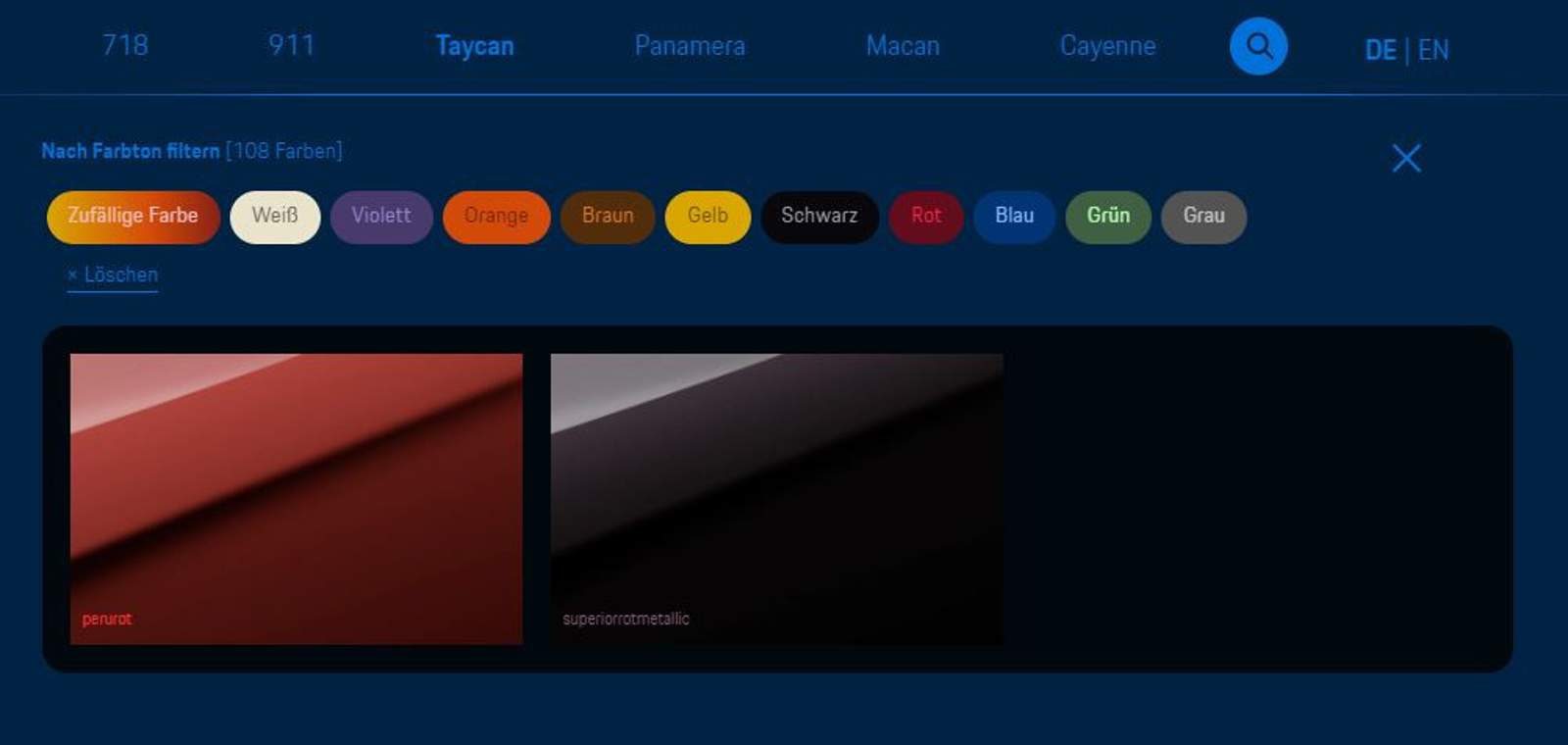The width and height of the screenshot is (1568, 745).
Task: Open the 718 model menu
Action: click(x=125, y=45)
